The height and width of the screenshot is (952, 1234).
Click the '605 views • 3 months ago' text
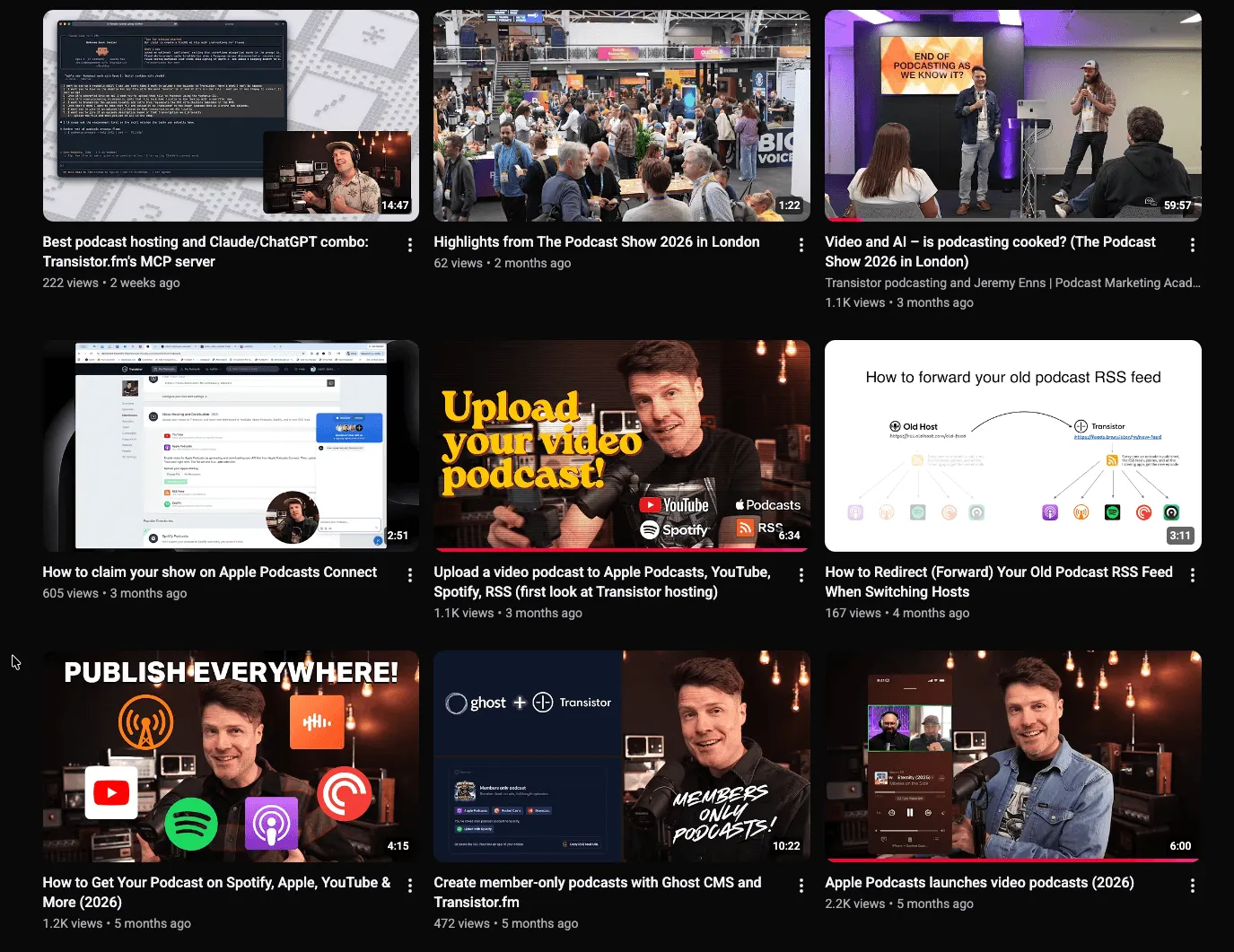pyautogui.click(x=115, y=593)
